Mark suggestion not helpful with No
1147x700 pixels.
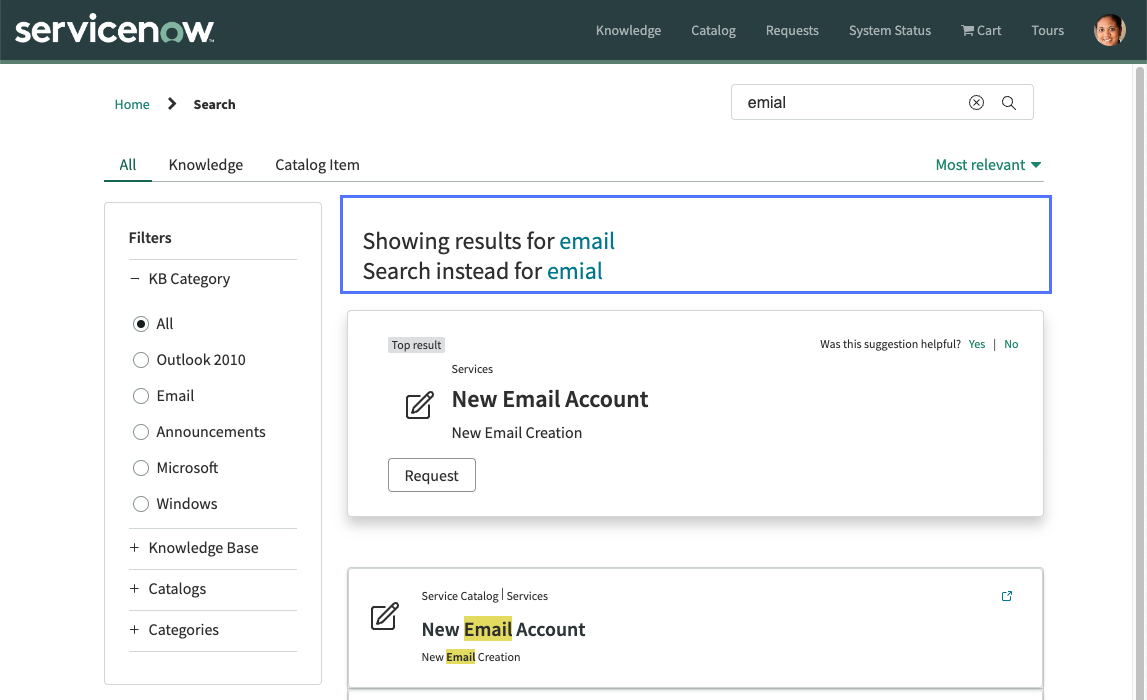coord(1011,344)
